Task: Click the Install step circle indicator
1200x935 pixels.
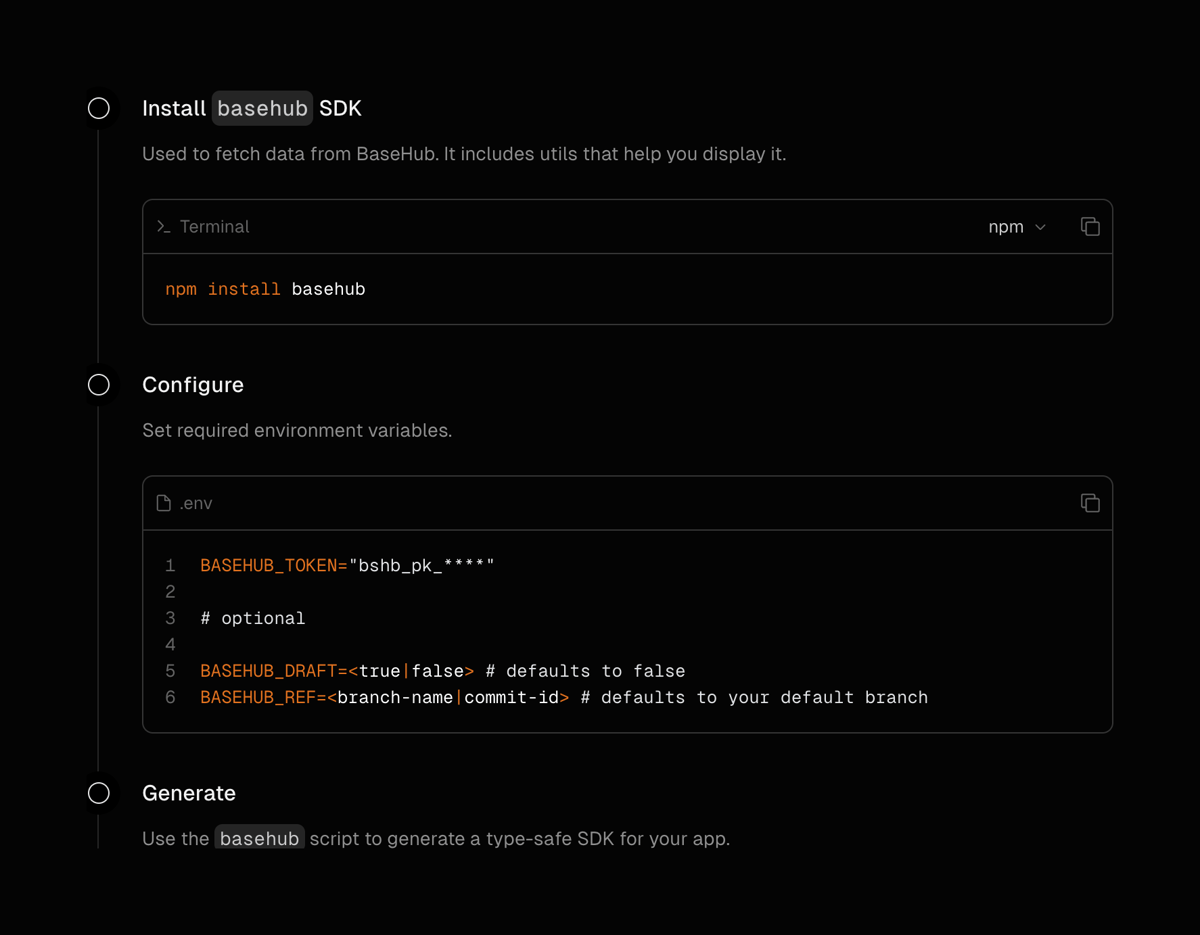Action: (98, 107)
